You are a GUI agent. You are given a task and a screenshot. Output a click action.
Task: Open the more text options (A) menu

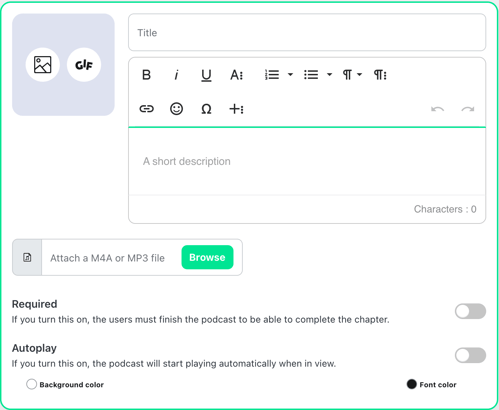(x=236, y=75)
